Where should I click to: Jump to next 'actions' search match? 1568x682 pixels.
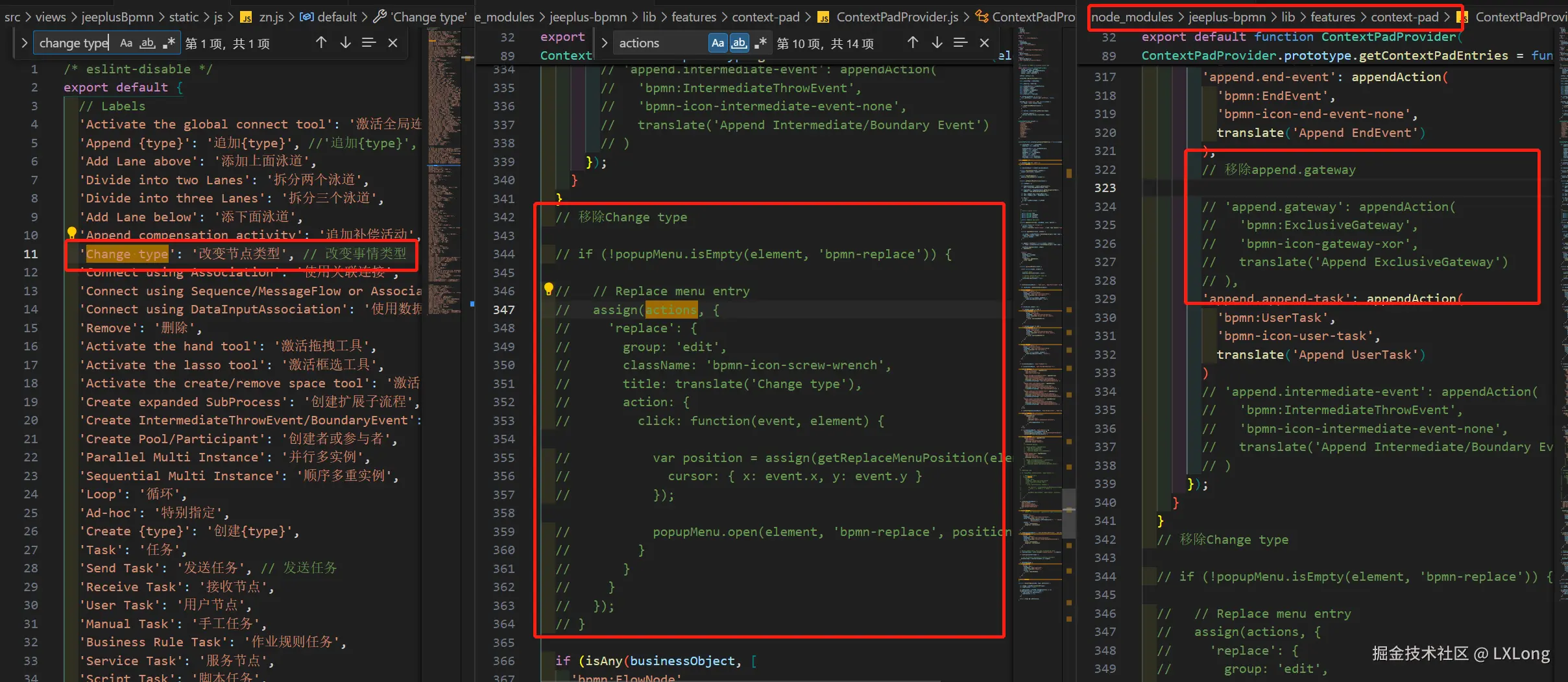(937, 43)
